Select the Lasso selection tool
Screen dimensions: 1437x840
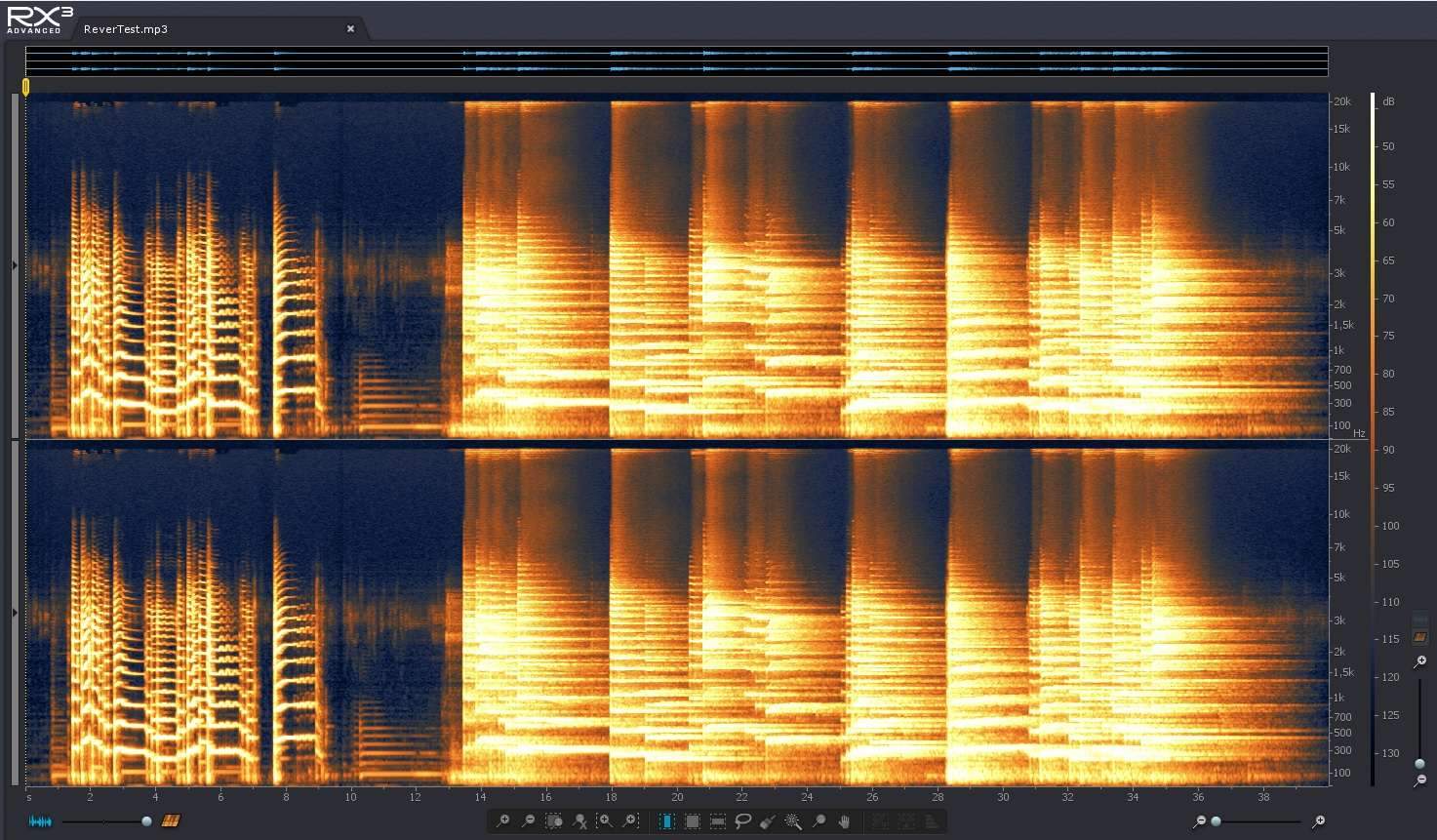[743, 821]
